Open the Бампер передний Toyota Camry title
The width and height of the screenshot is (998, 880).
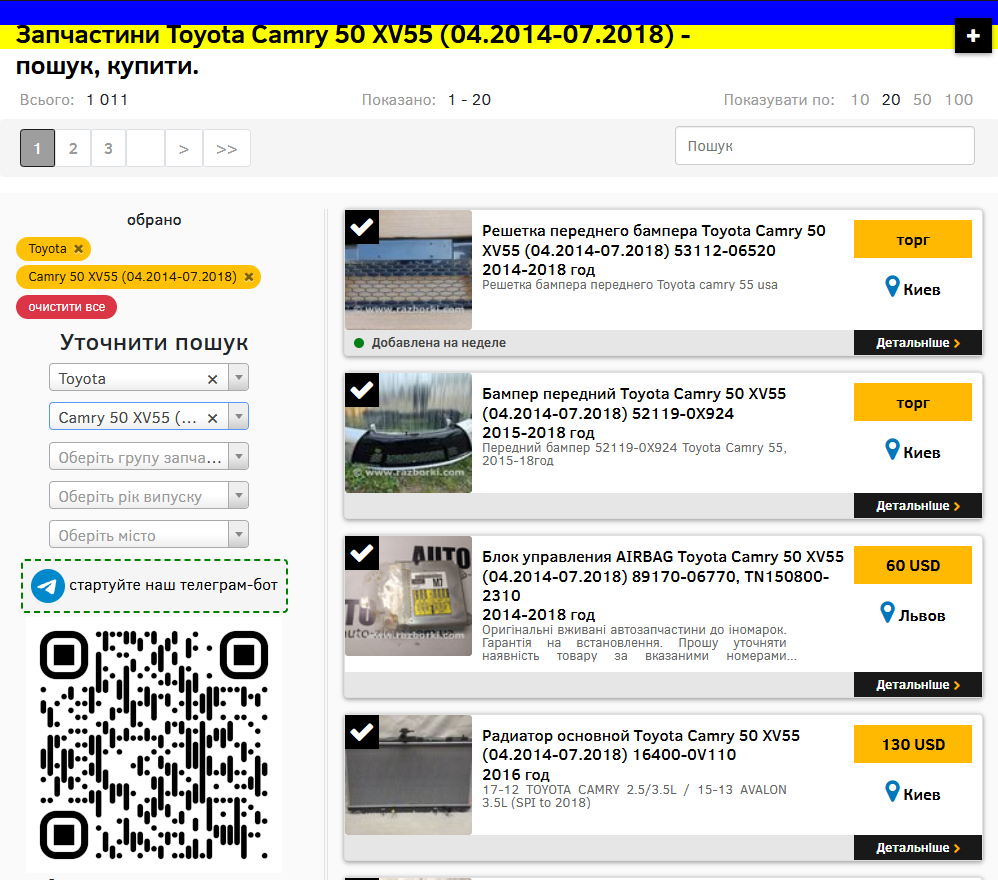(x=634, y=413)
